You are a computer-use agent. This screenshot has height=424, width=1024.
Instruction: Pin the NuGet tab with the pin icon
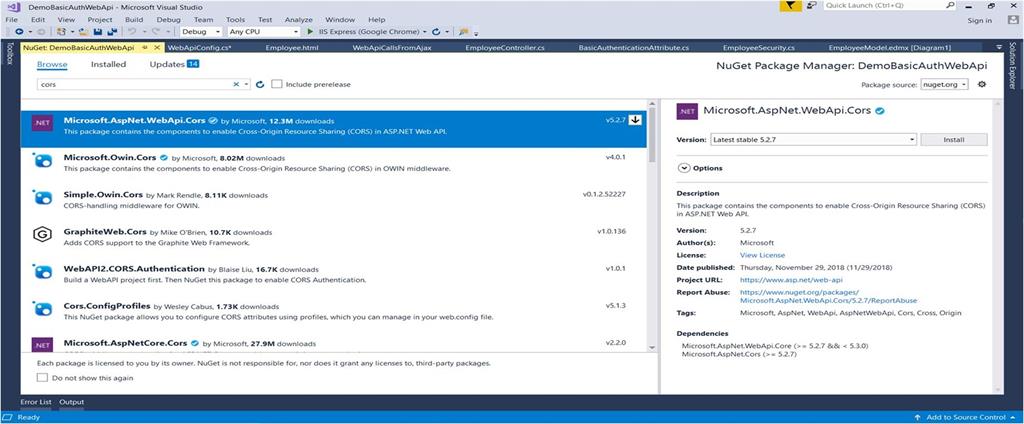click(145, 47)
